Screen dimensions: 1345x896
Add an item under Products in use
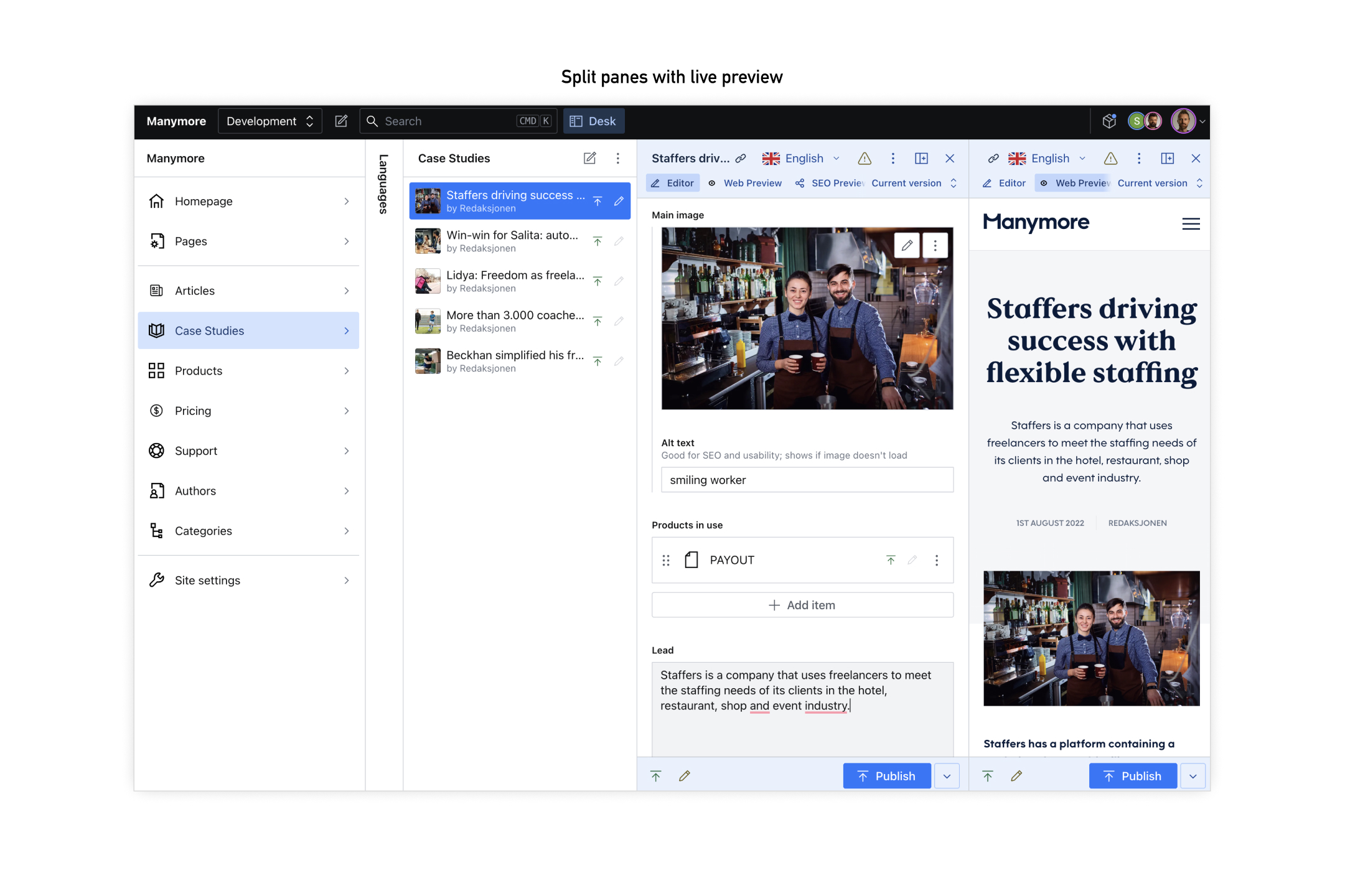[802, 604]
